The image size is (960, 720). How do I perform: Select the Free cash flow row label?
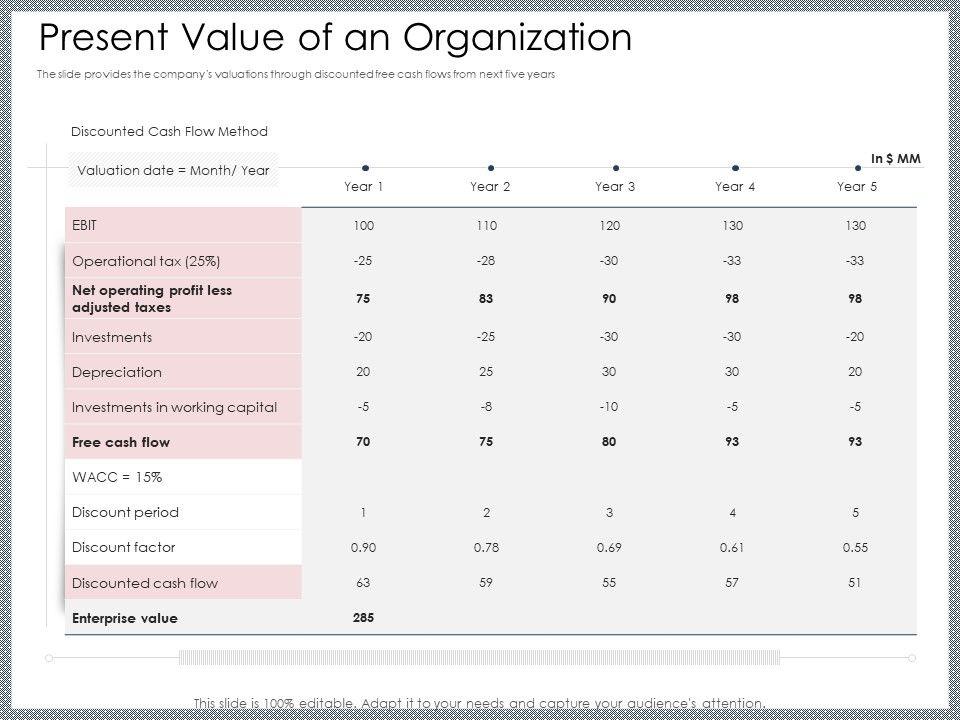pos(121,442)
